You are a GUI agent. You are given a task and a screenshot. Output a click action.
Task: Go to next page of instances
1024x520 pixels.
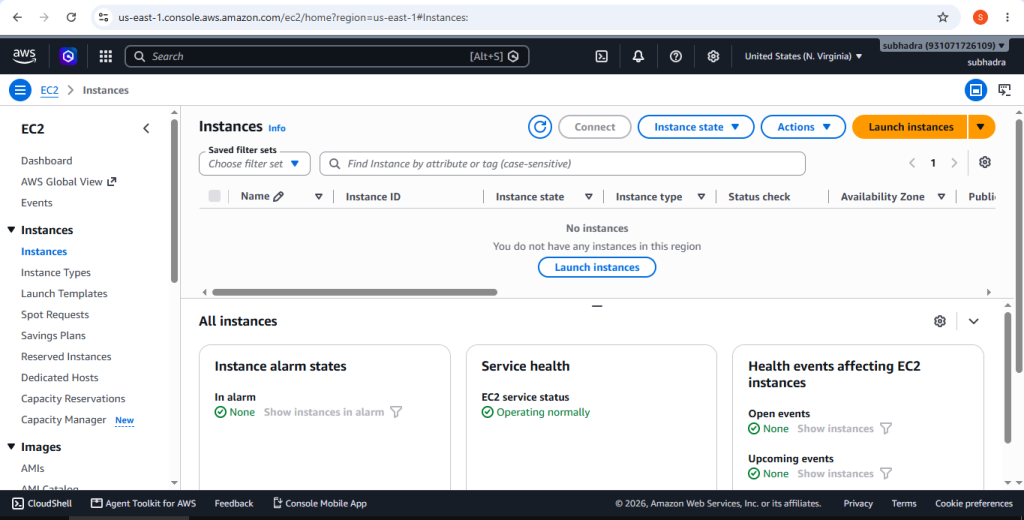pos(954,163)
